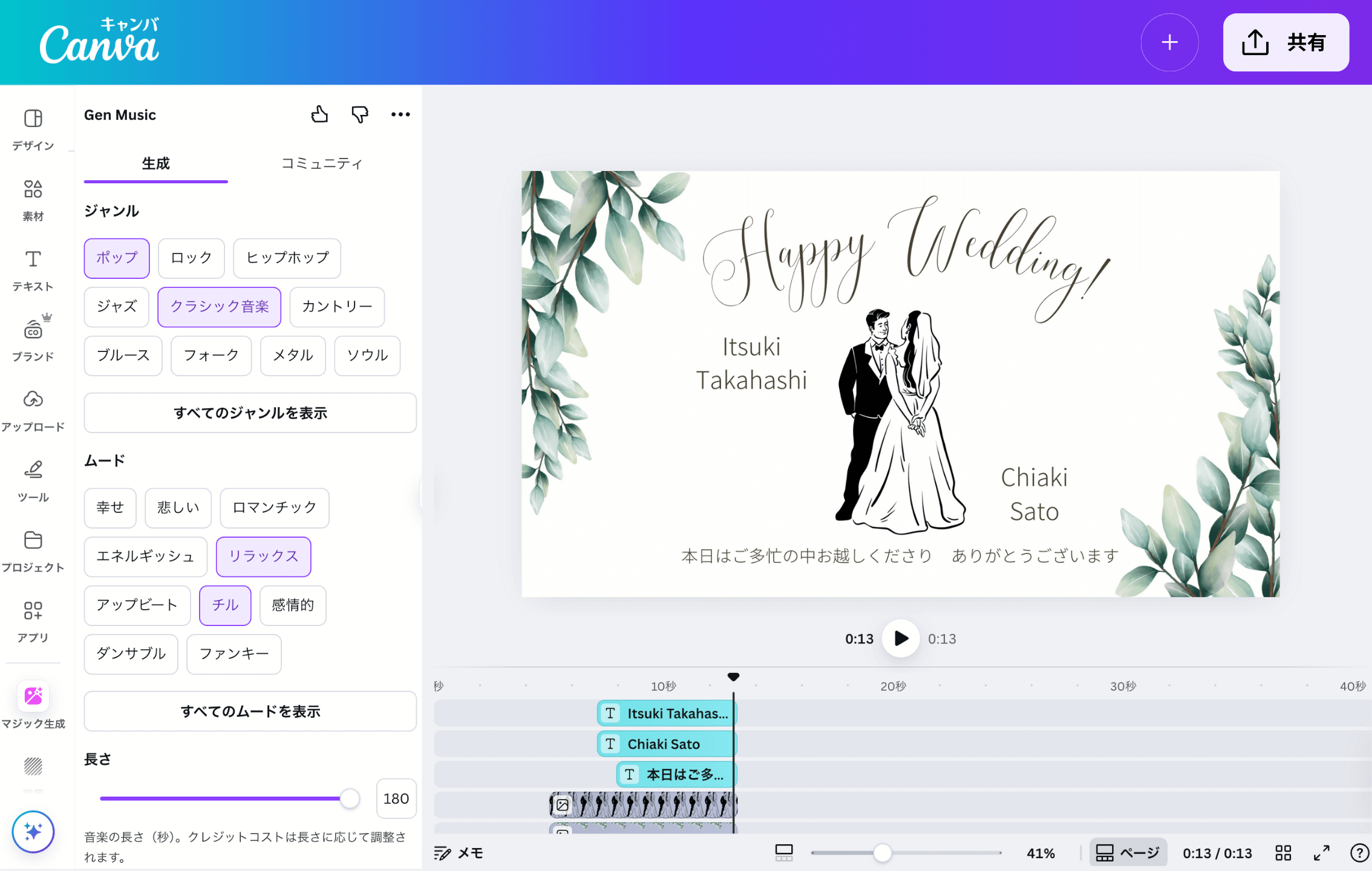Select the 本日はご多... timeline text clip
1372x871 pixels.
pos(676,774)
